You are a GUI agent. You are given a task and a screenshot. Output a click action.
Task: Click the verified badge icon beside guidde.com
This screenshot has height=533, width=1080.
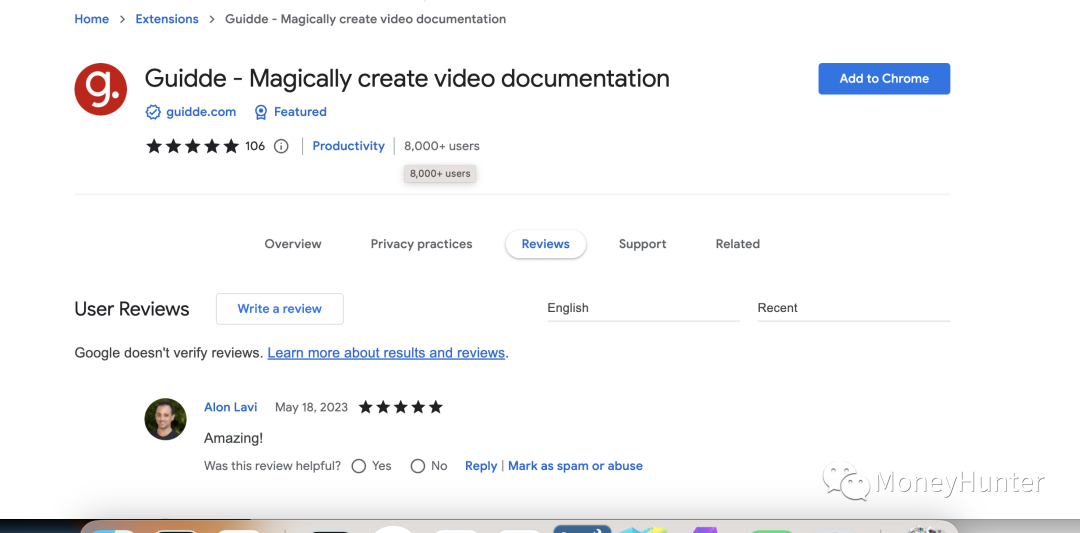153,112
